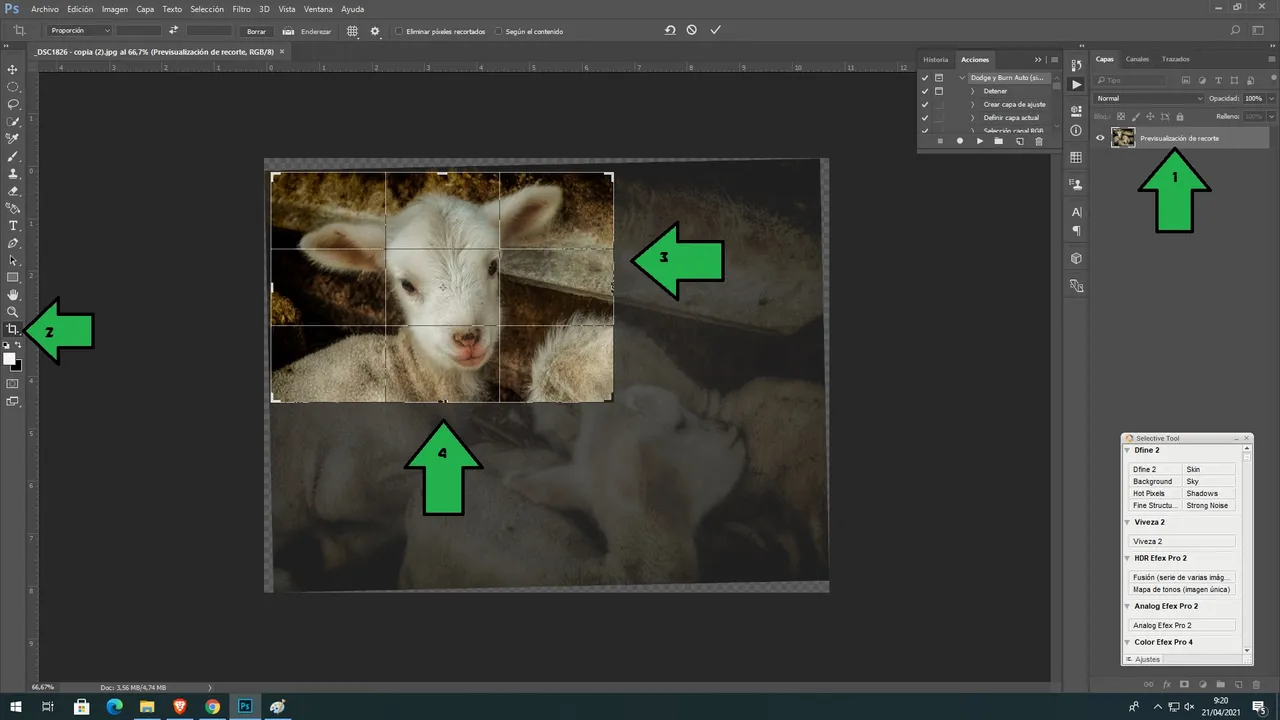Enable Según el contenido checkbox
Screen dimensions: 1280x720
[x=499, y=31]
